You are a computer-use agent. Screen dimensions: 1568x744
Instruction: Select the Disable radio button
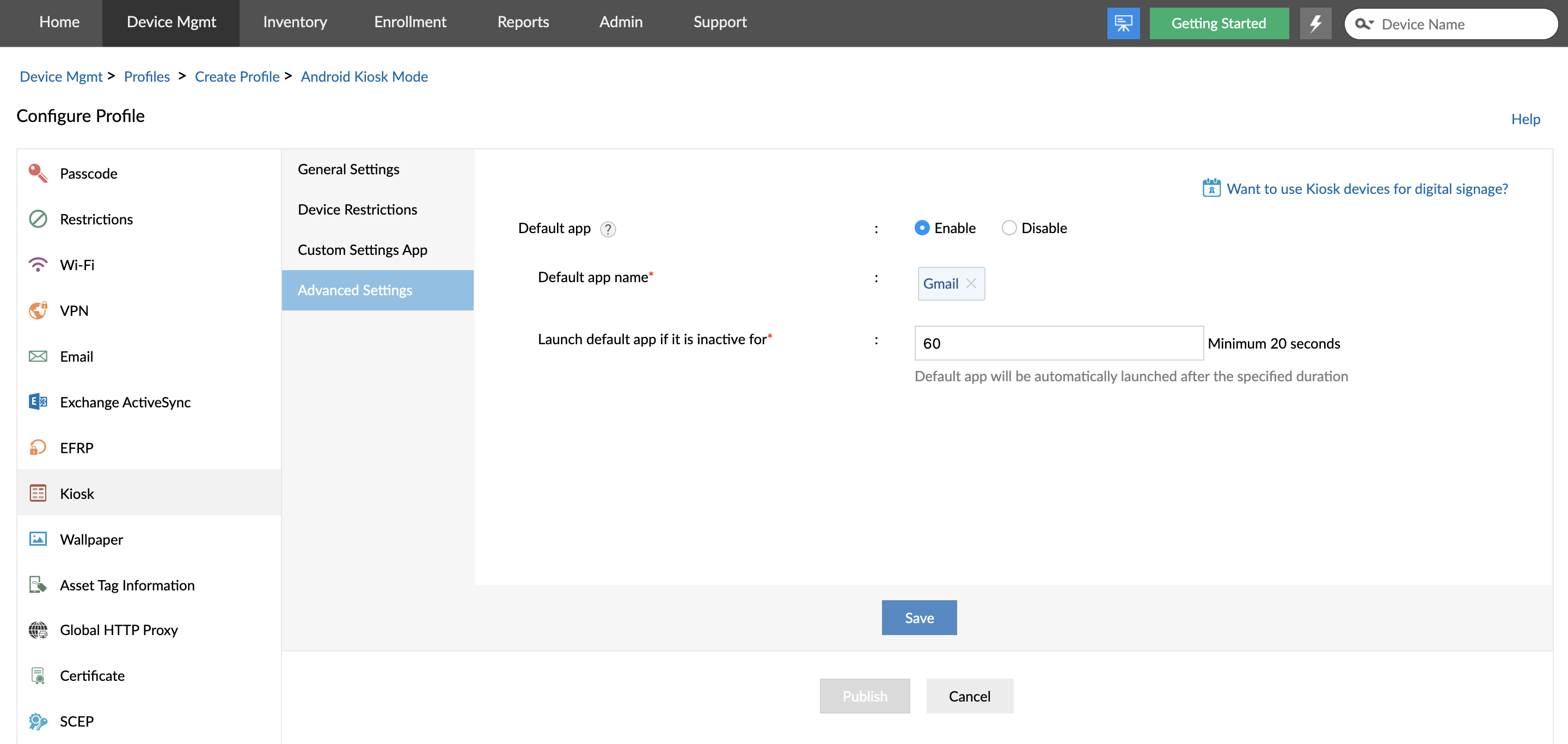tap(1009, 228)
